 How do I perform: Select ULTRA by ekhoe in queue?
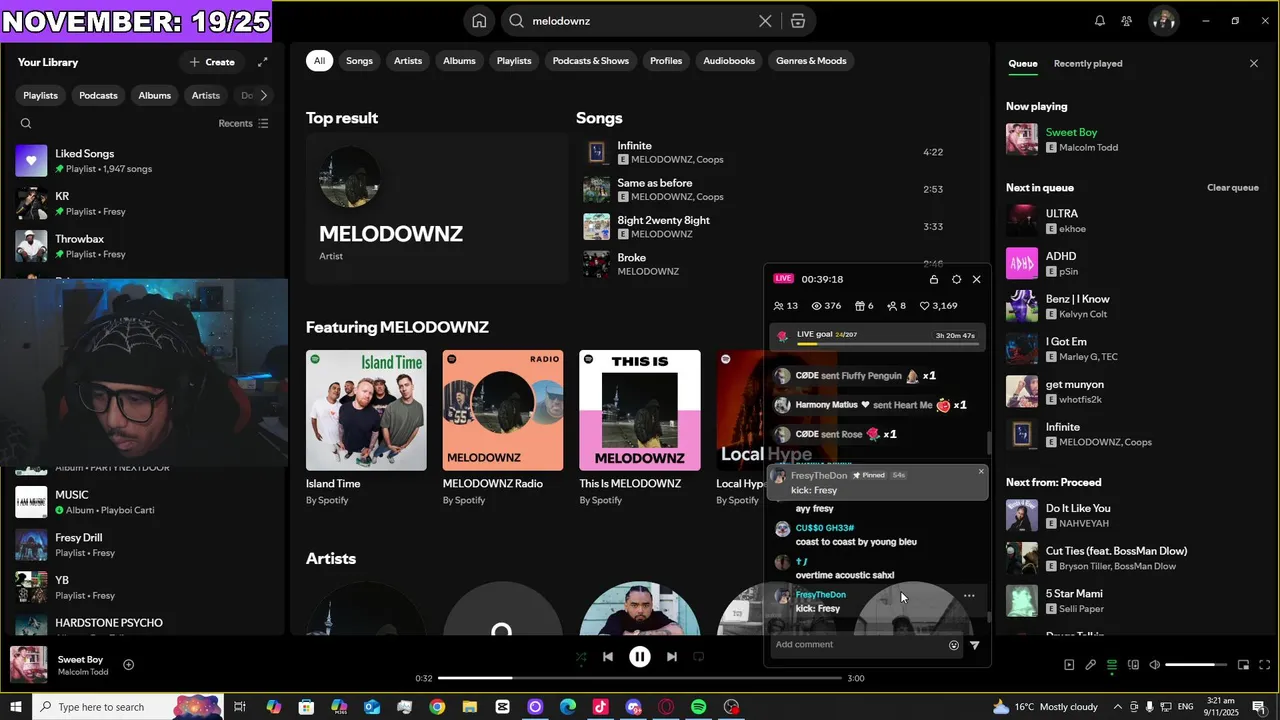[x=1132, y=221]
